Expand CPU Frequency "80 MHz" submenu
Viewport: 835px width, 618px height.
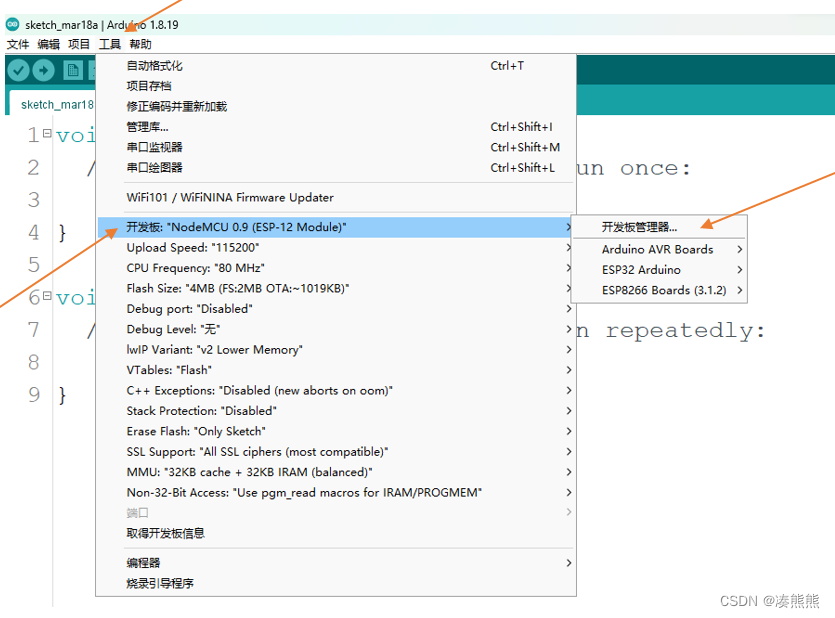click(337, 268)
